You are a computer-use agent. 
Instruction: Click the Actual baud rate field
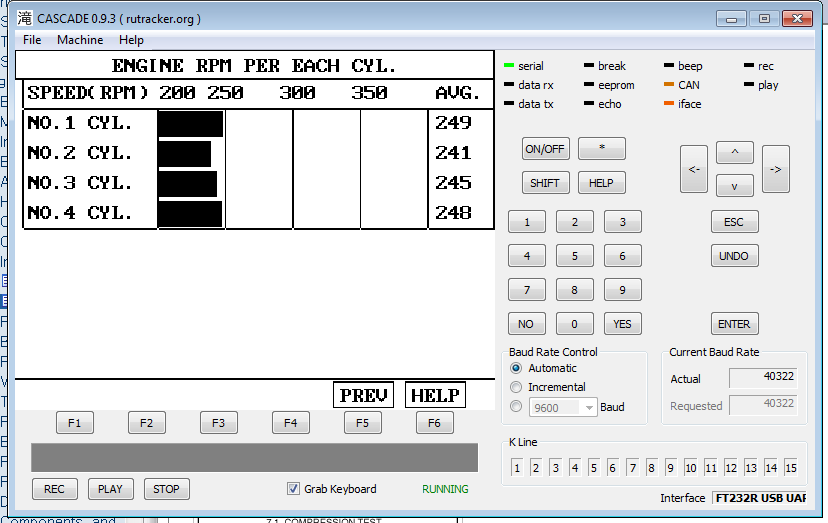pos(763,379)
